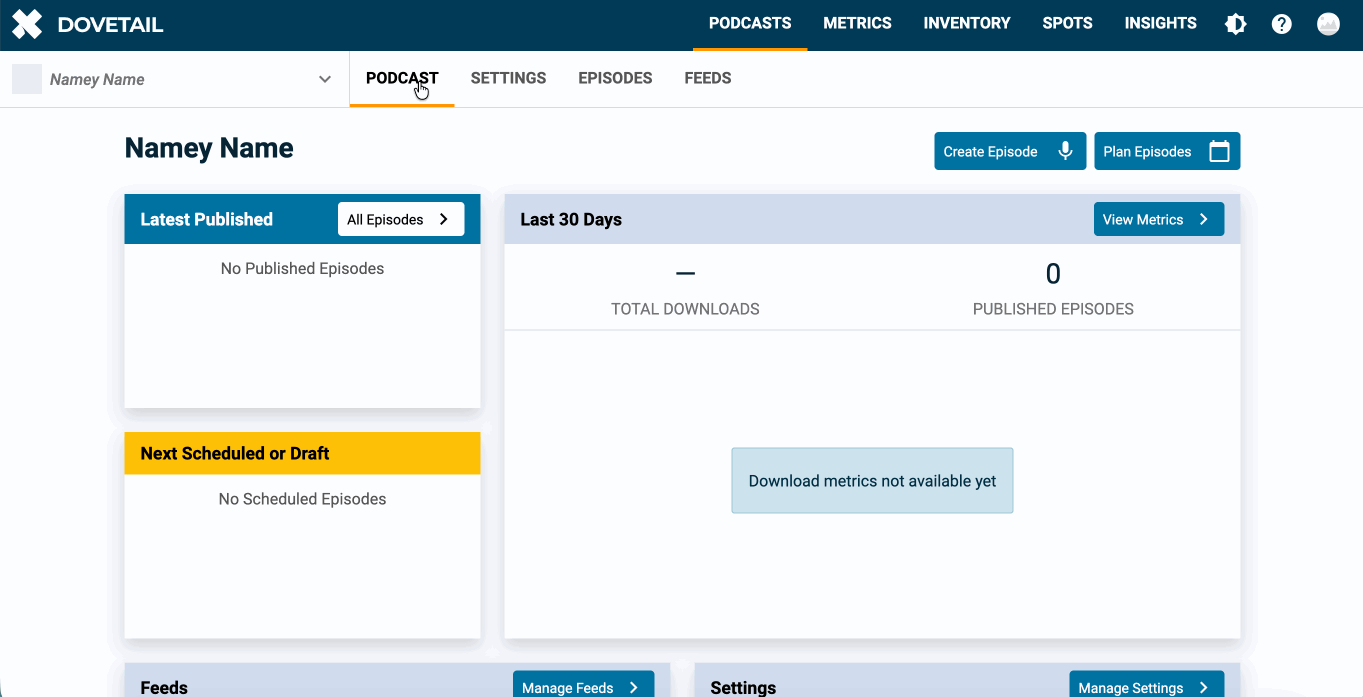Open the Episodes tab

point(615,78)
